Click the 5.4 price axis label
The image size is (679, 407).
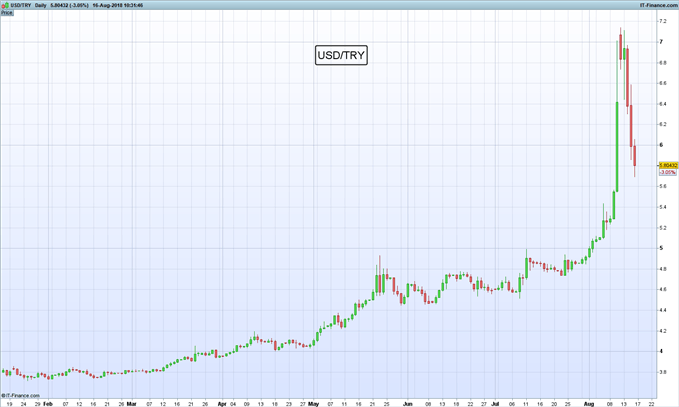point(663,207)
